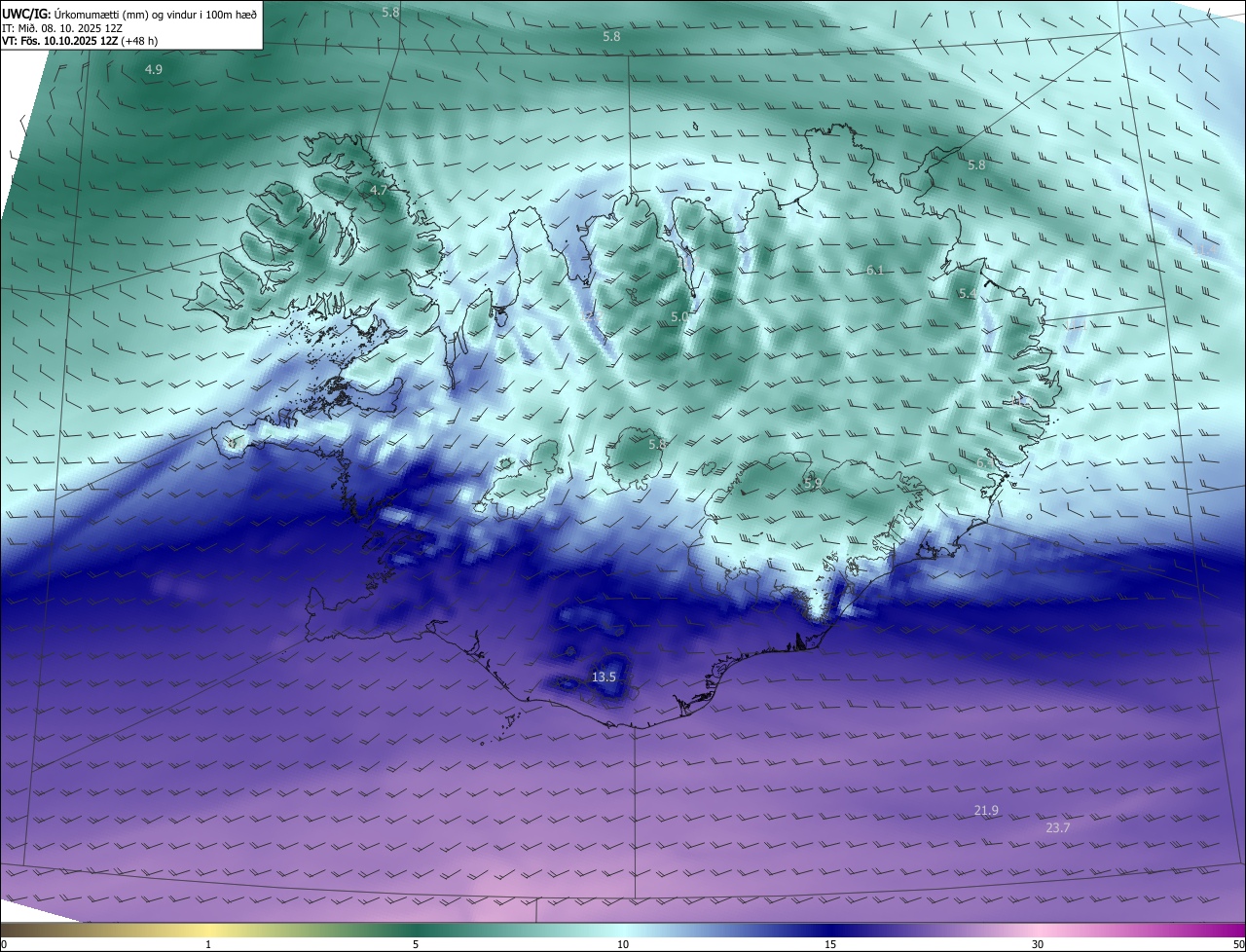The height and width of the screenshot is (952, 1246).
Task: Click the 30 tick on color scale
Action: 1038,944
